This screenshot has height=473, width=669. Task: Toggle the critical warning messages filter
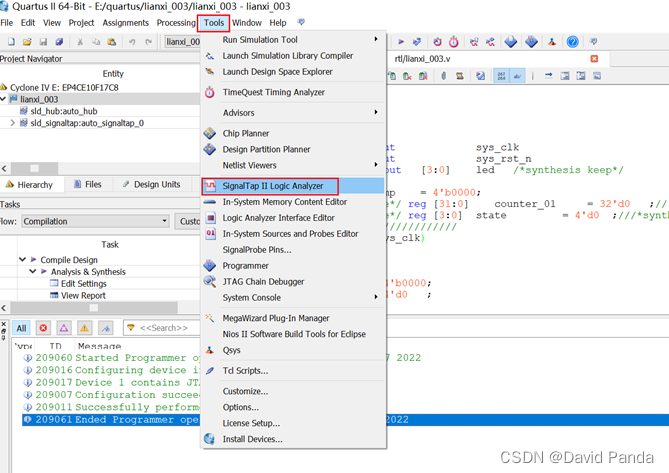coord(64,328)
